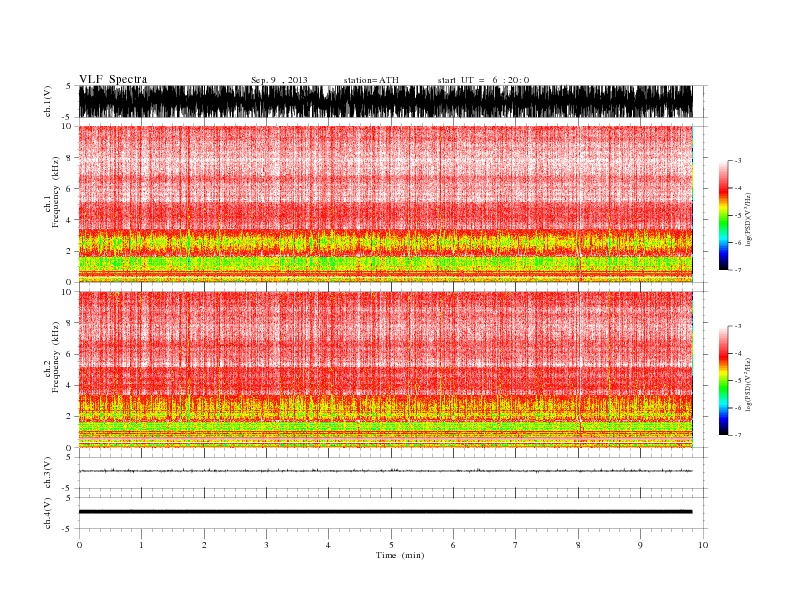This screenshot has width=792, height=612.
Task: Click the time axis tick label "6"
Action: (x=453, y=545)
